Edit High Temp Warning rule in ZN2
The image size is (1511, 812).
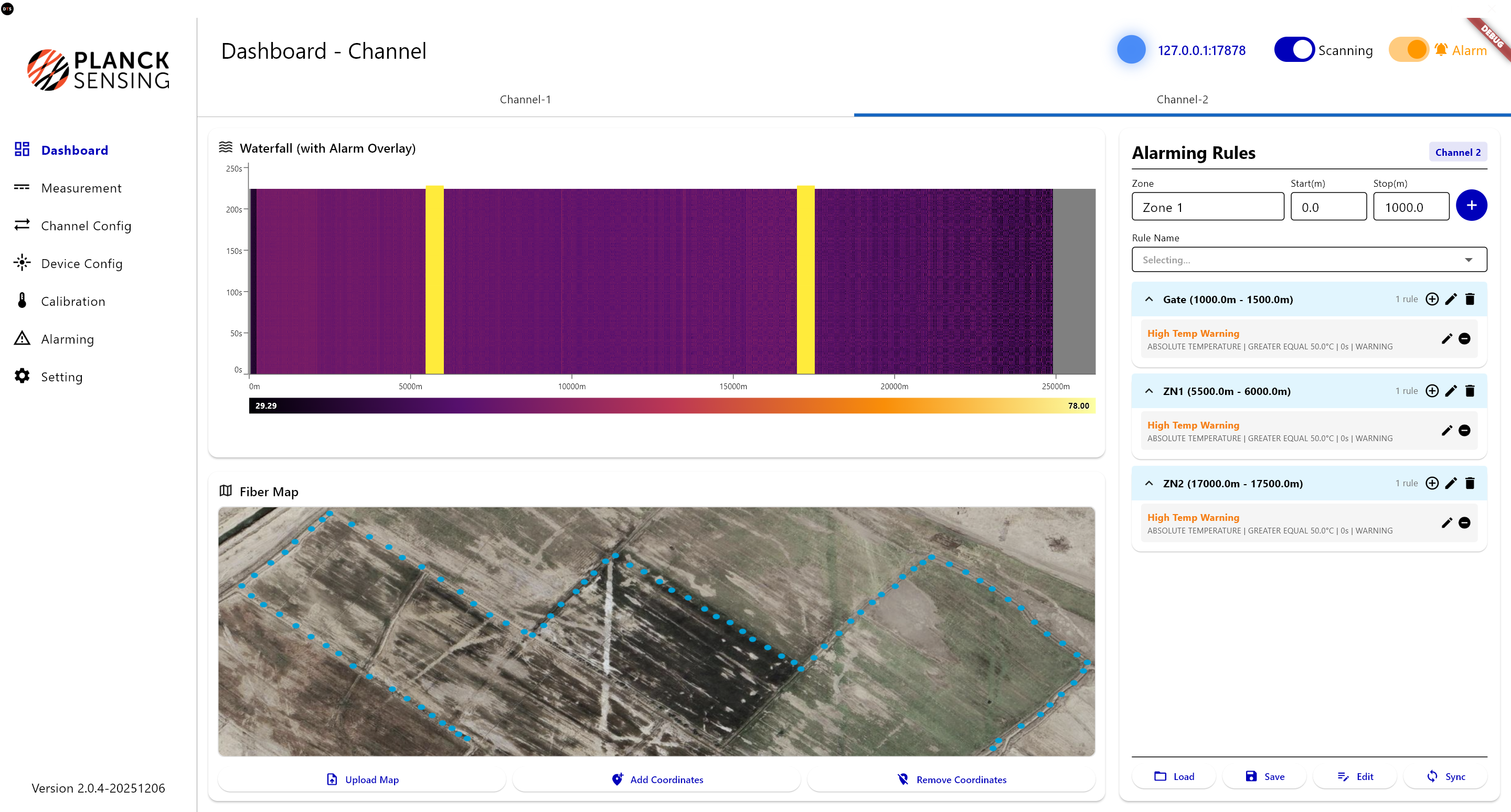1446,522
